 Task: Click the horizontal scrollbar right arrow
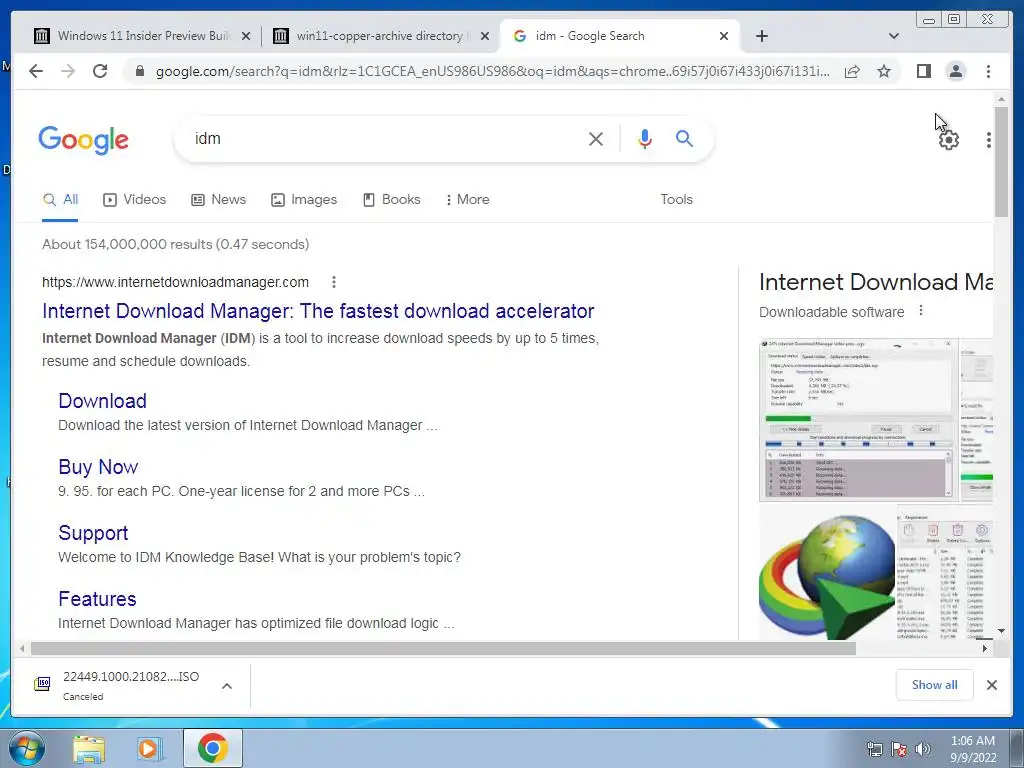tap(985, 648)
